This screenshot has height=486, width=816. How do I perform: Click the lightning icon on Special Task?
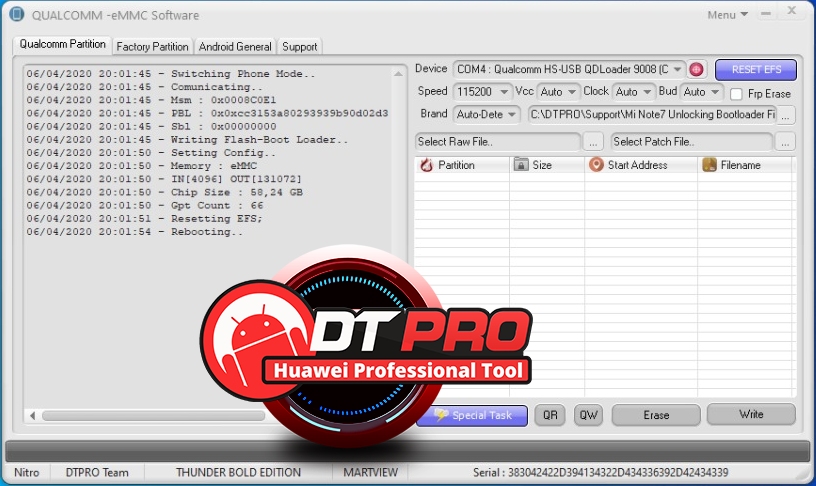(441, 415)
